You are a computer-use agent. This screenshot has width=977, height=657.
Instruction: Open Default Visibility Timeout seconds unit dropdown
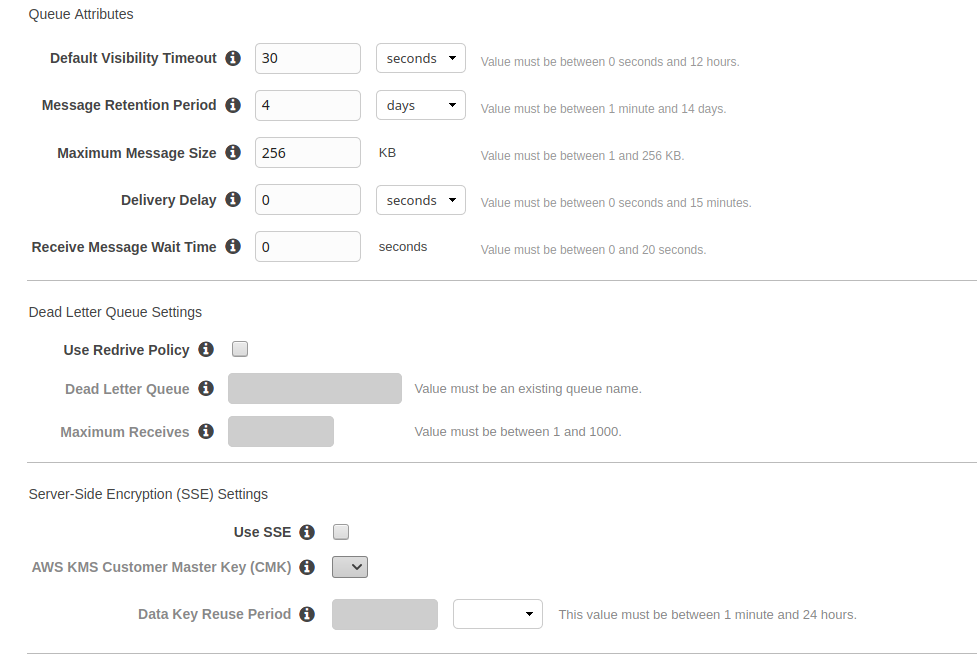421,58
